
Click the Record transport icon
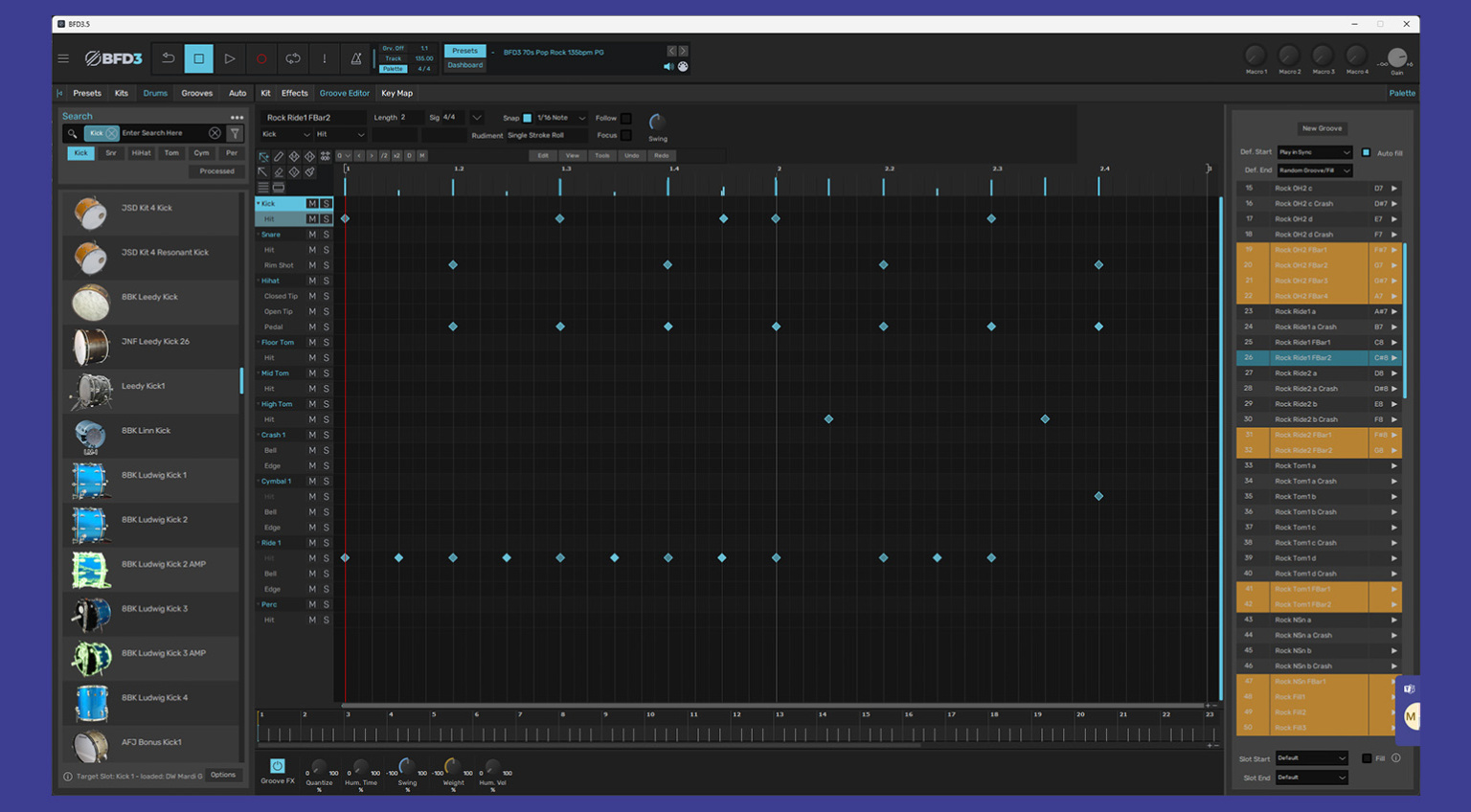tap(260, 58)
